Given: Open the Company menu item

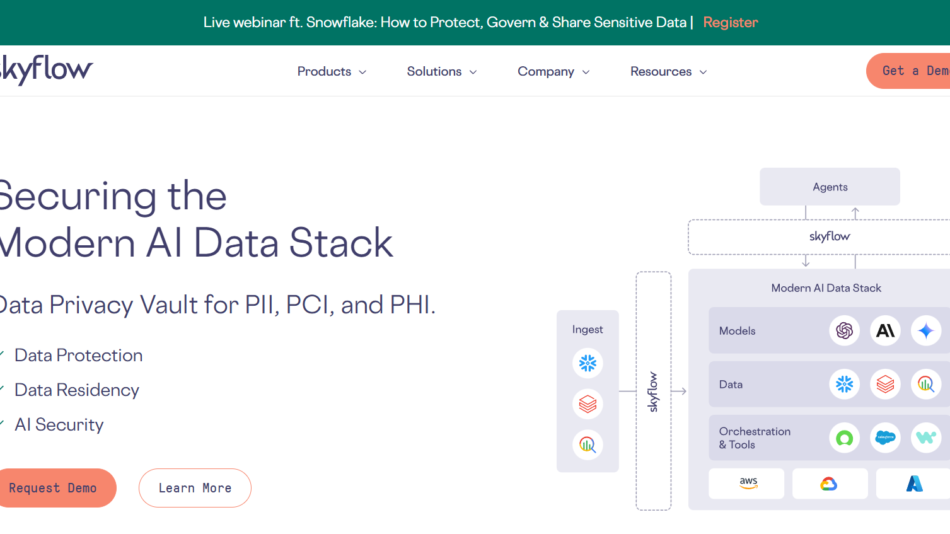Looking at the screenshot, I should 553,72.
